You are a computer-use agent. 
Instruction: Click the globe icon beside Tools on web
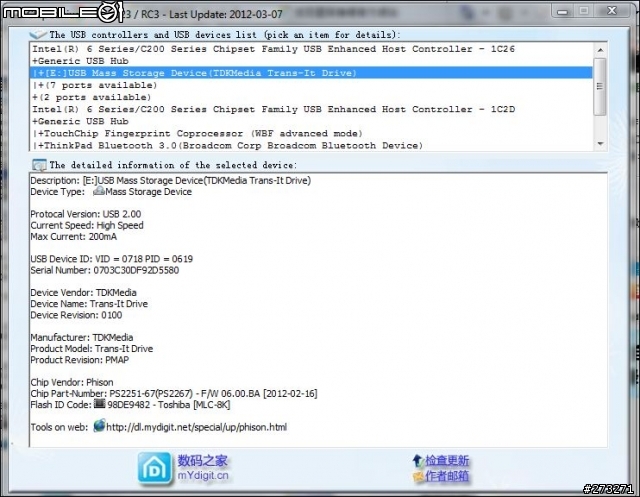(x=99, y=426)
